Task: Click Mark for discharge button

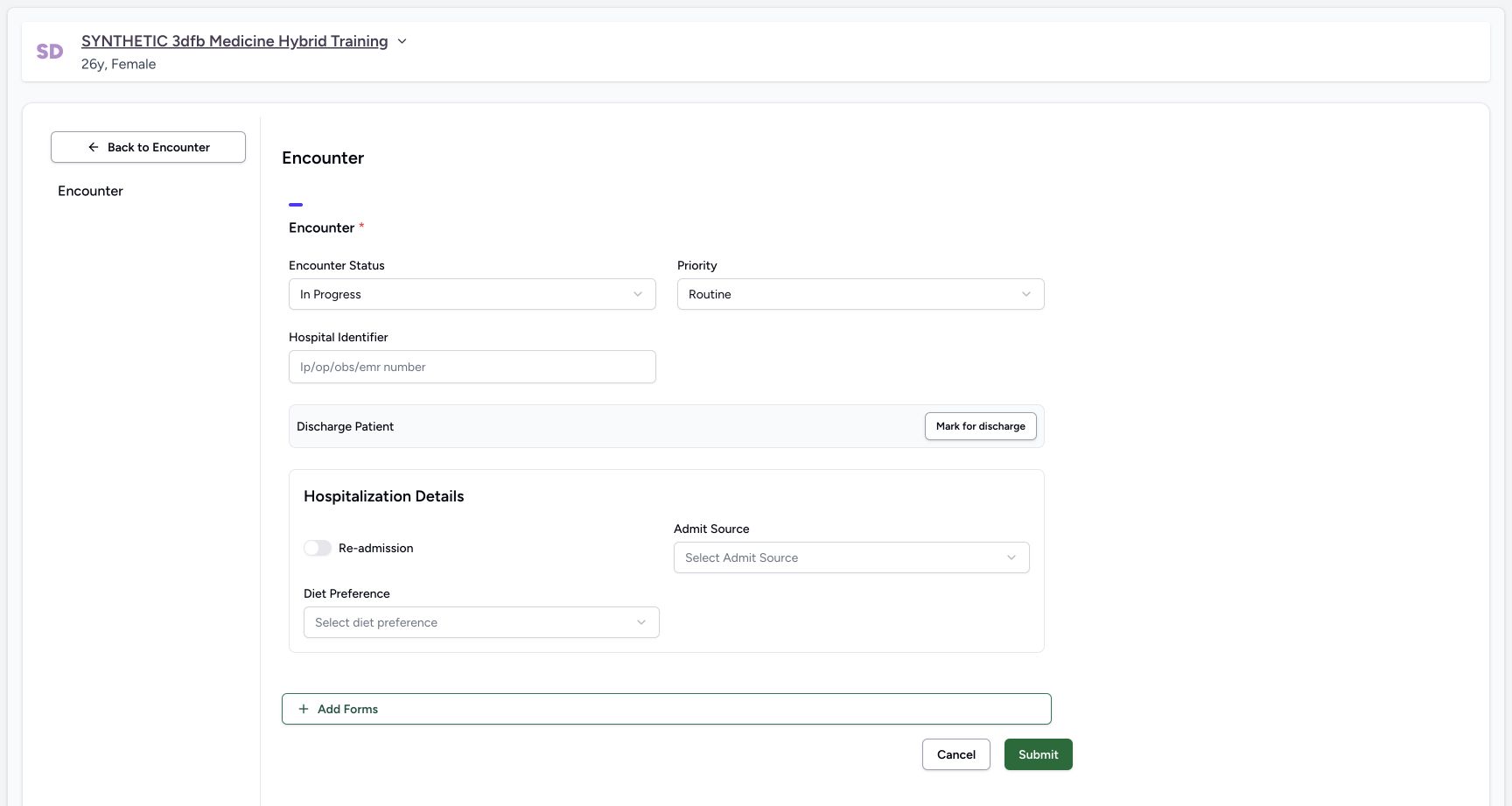Action: (x=981, y=426)
